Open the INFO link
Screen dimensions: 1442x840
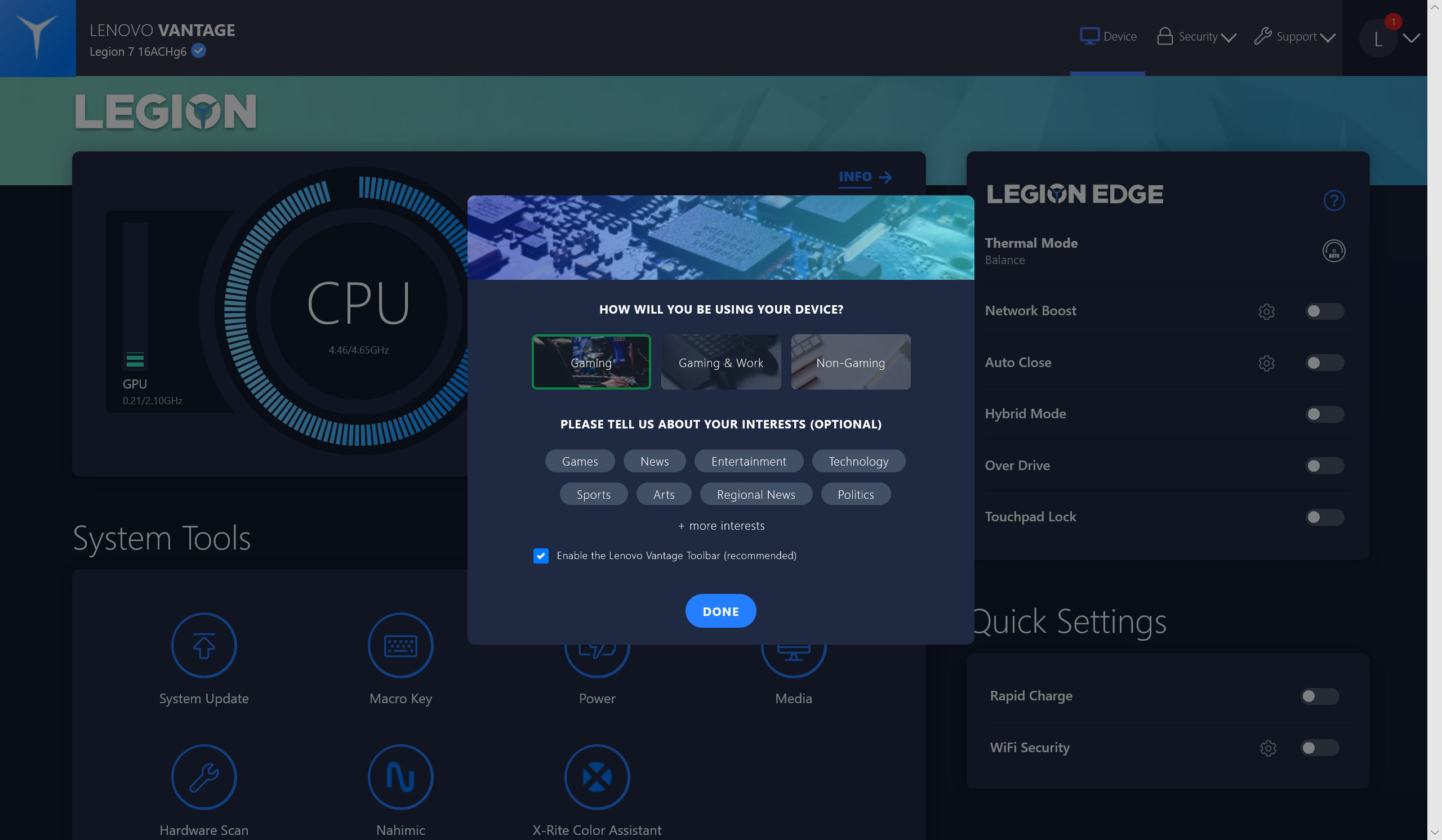[865, 177]
